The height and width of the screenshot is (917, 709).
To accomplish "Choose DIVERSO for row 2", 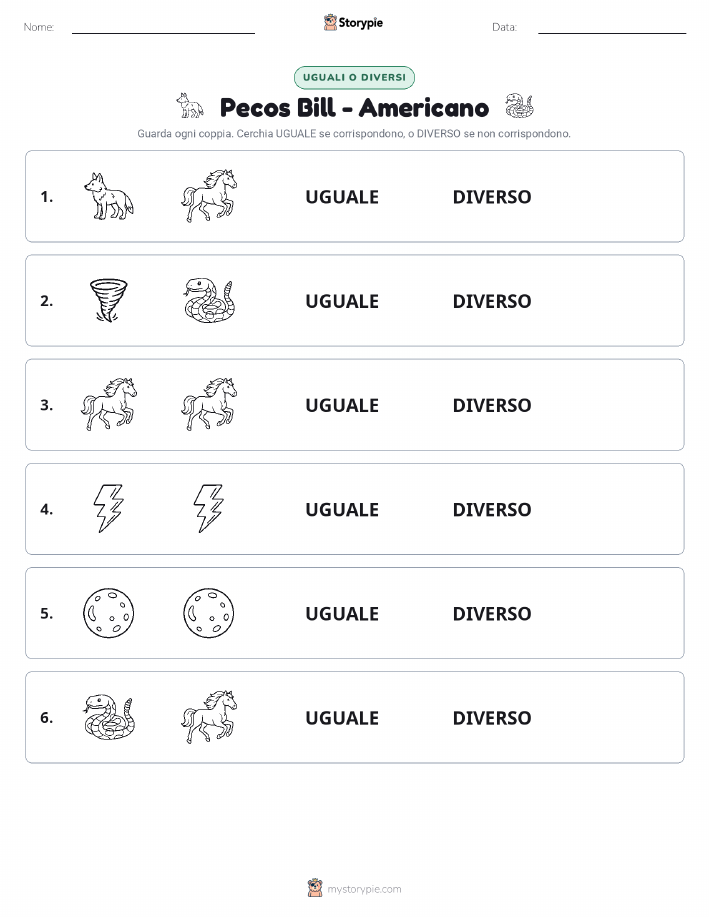I will pyautogui.click(x=492, y=301).
